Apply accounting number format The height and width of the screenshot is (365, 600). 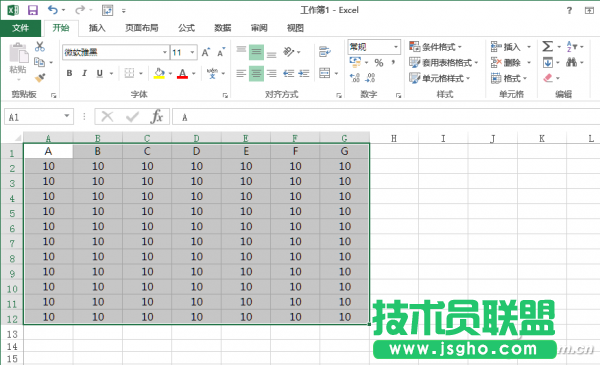tap(355, 62)
